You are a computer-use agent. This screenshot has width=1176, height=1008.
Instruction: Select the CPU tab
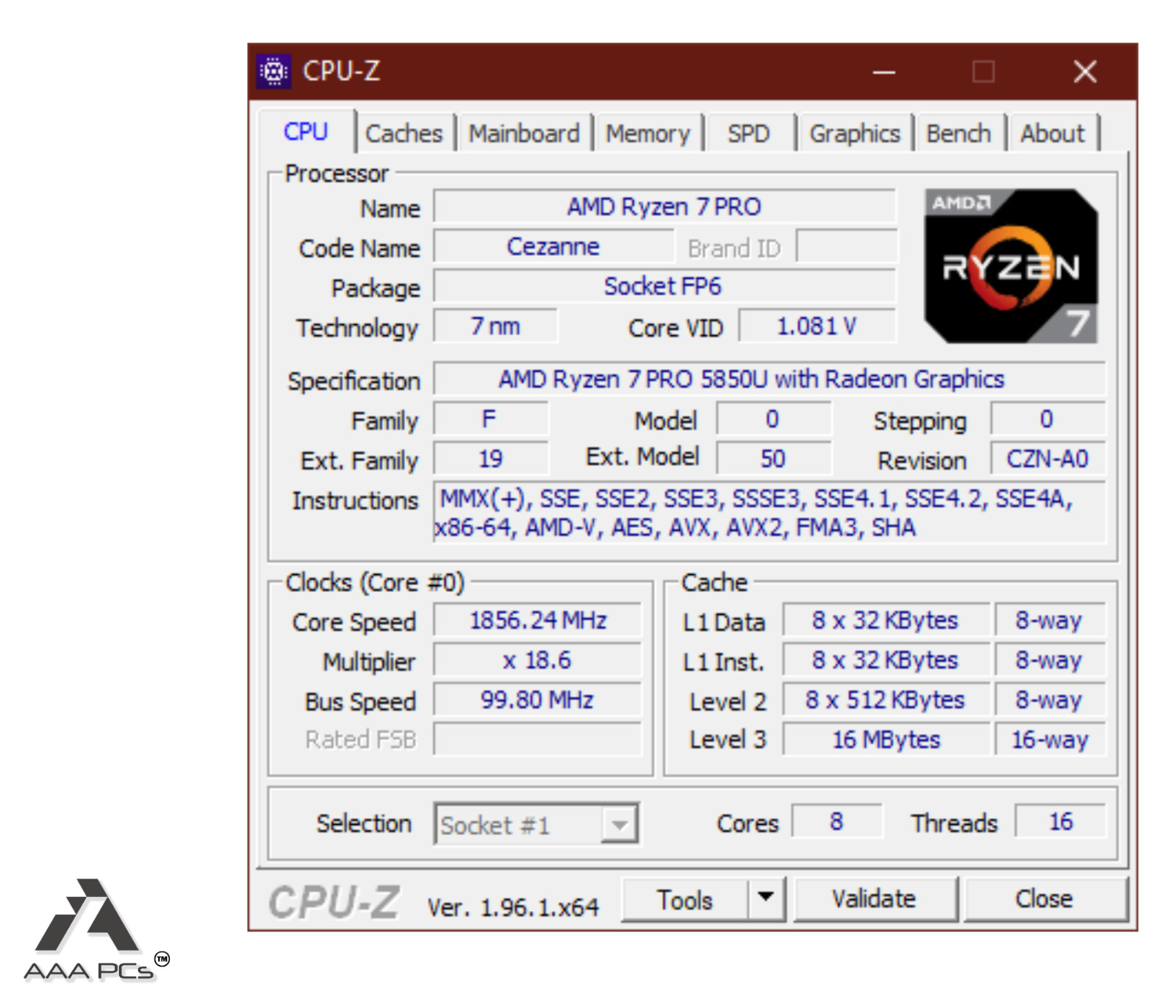pyautogui.click(x=306, y=132)
